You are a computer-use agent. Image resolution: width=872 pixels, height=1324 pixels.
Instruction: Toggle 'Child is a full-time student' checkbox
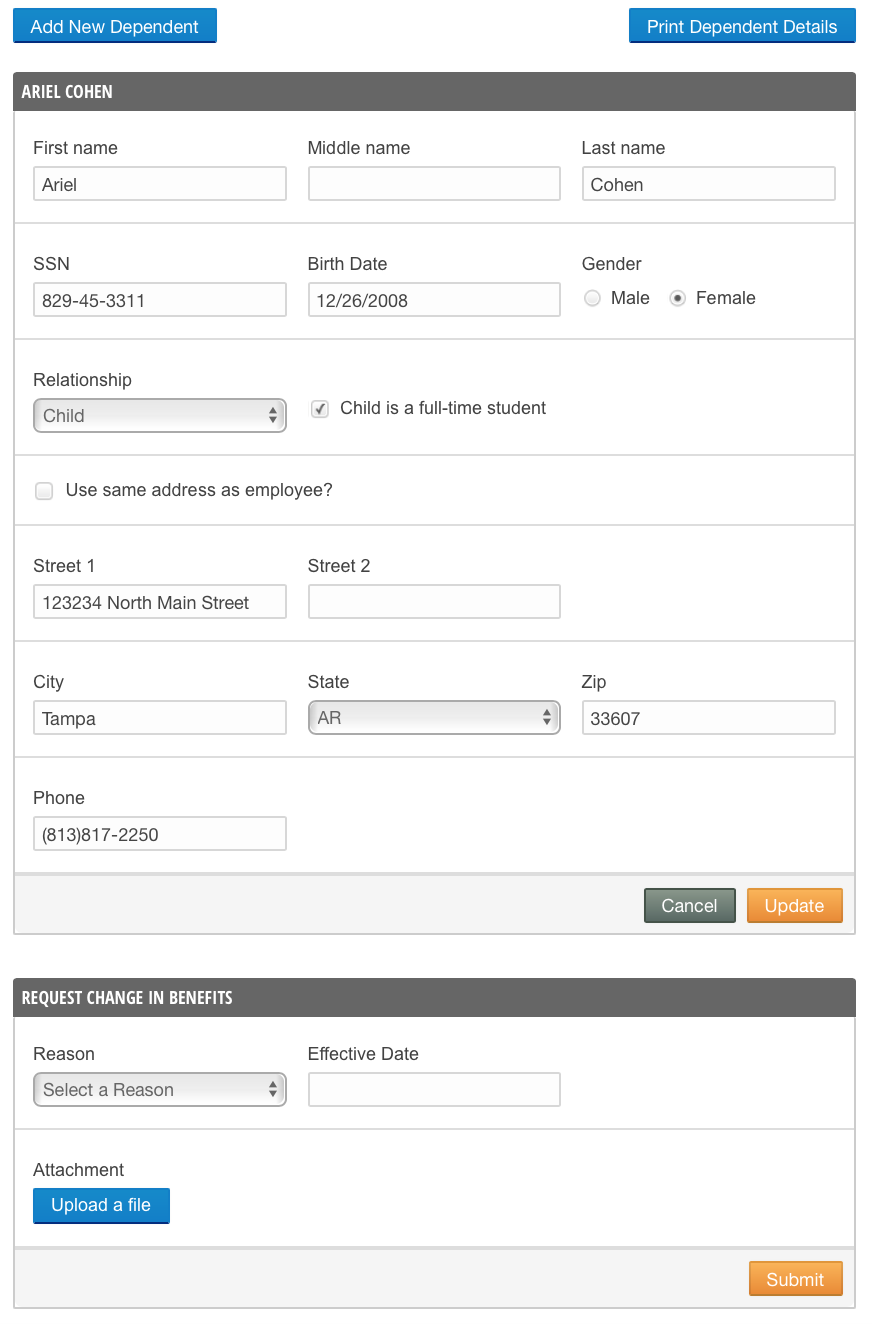click(x=320, y=408)
